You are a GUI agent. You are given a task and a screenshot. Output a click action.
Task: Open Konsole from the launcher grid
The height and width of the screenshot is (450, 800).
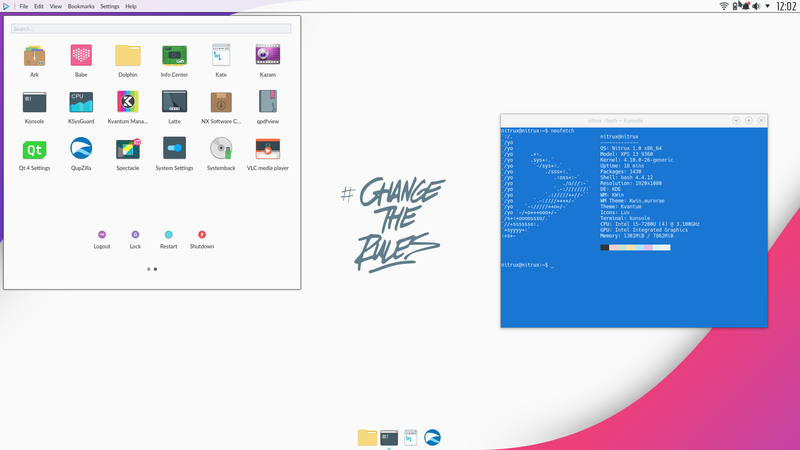pyautogui.click(x=34, y=102)
